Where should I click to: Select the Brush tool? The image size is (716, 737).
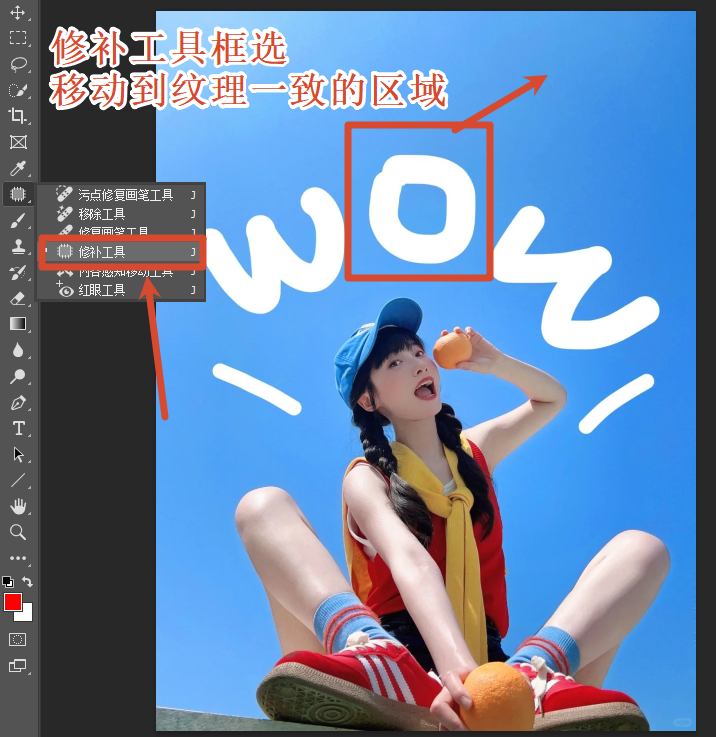click(18, 220)
